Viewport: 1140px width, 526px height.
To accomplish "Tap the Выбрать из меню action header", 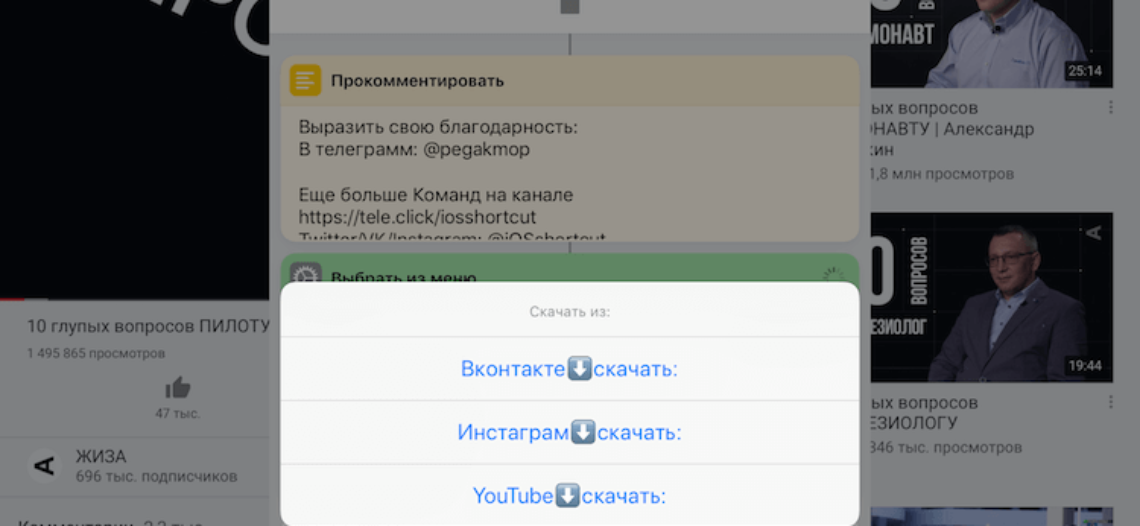I will pos(569,269).
